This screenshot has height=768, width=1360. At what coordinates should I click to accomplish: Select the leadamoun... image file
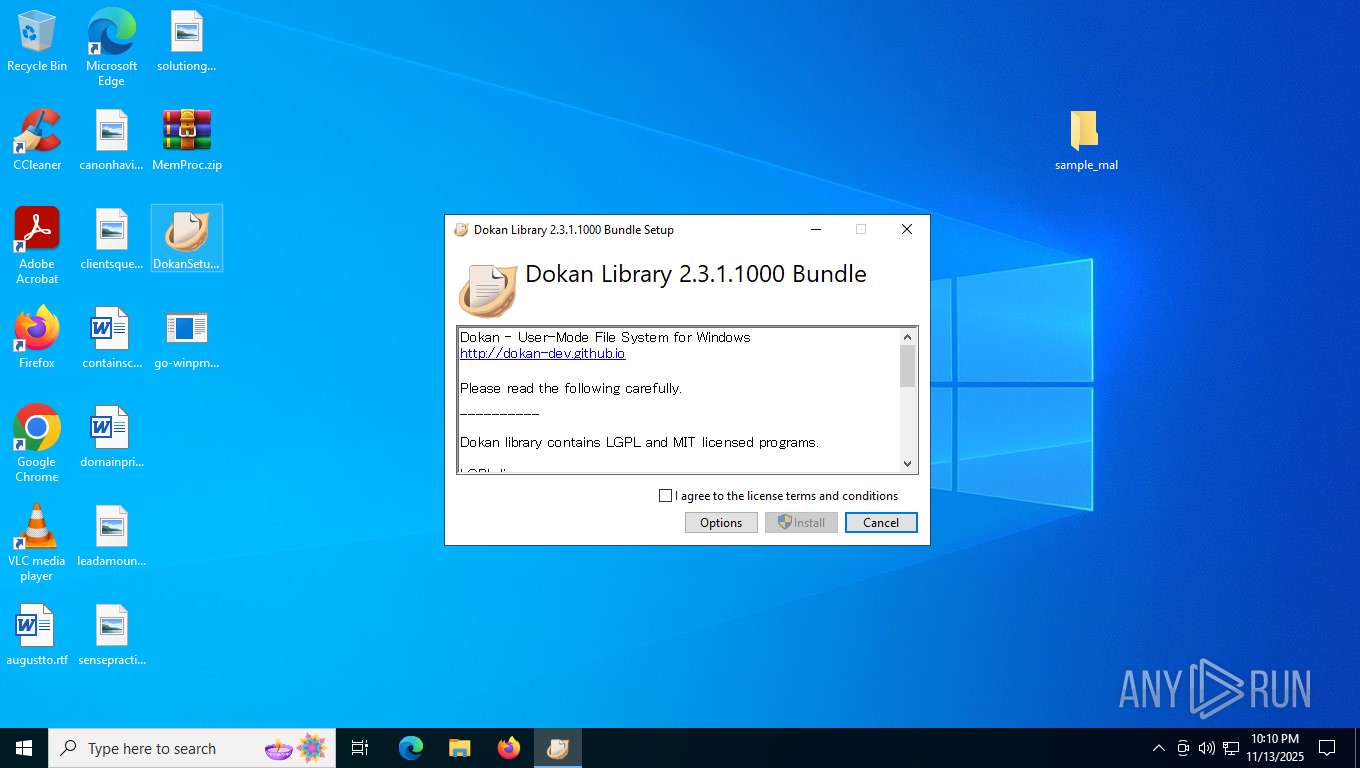coord(111,536)
